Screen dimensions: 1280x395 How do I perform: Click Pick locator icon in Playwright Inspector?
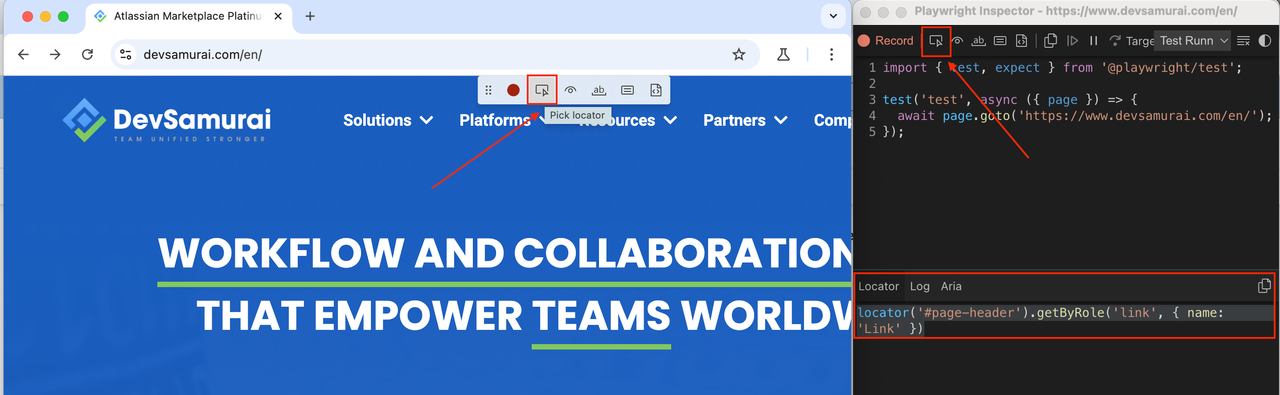(x=936, y=41)
